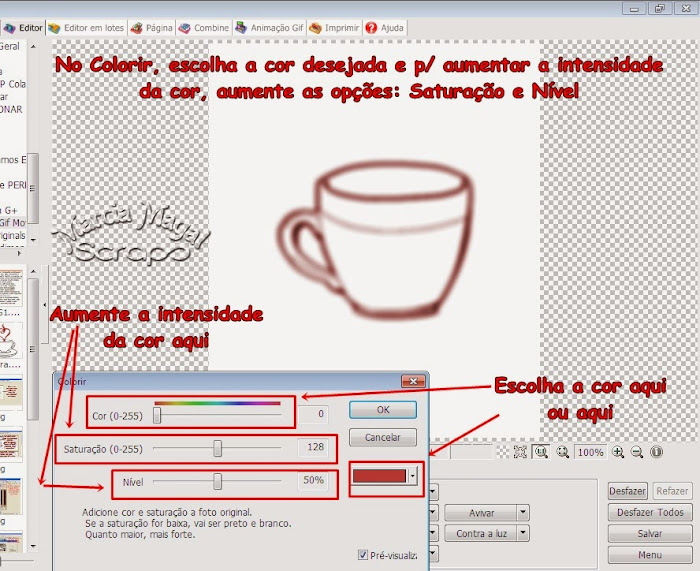Click the round info icon beside zoom

[656, 452]
